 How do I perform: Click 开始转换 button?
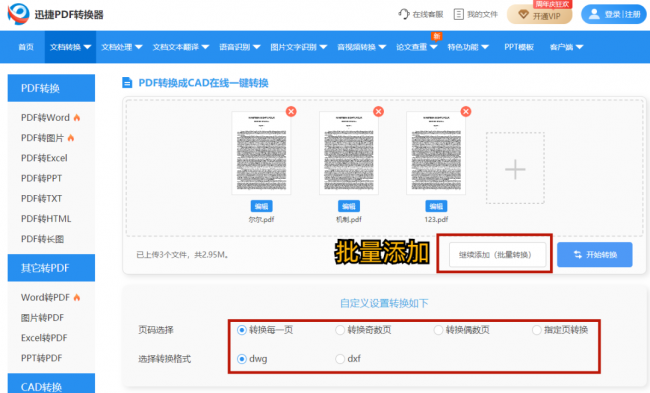pyautogui.click(x=594, y=255)
